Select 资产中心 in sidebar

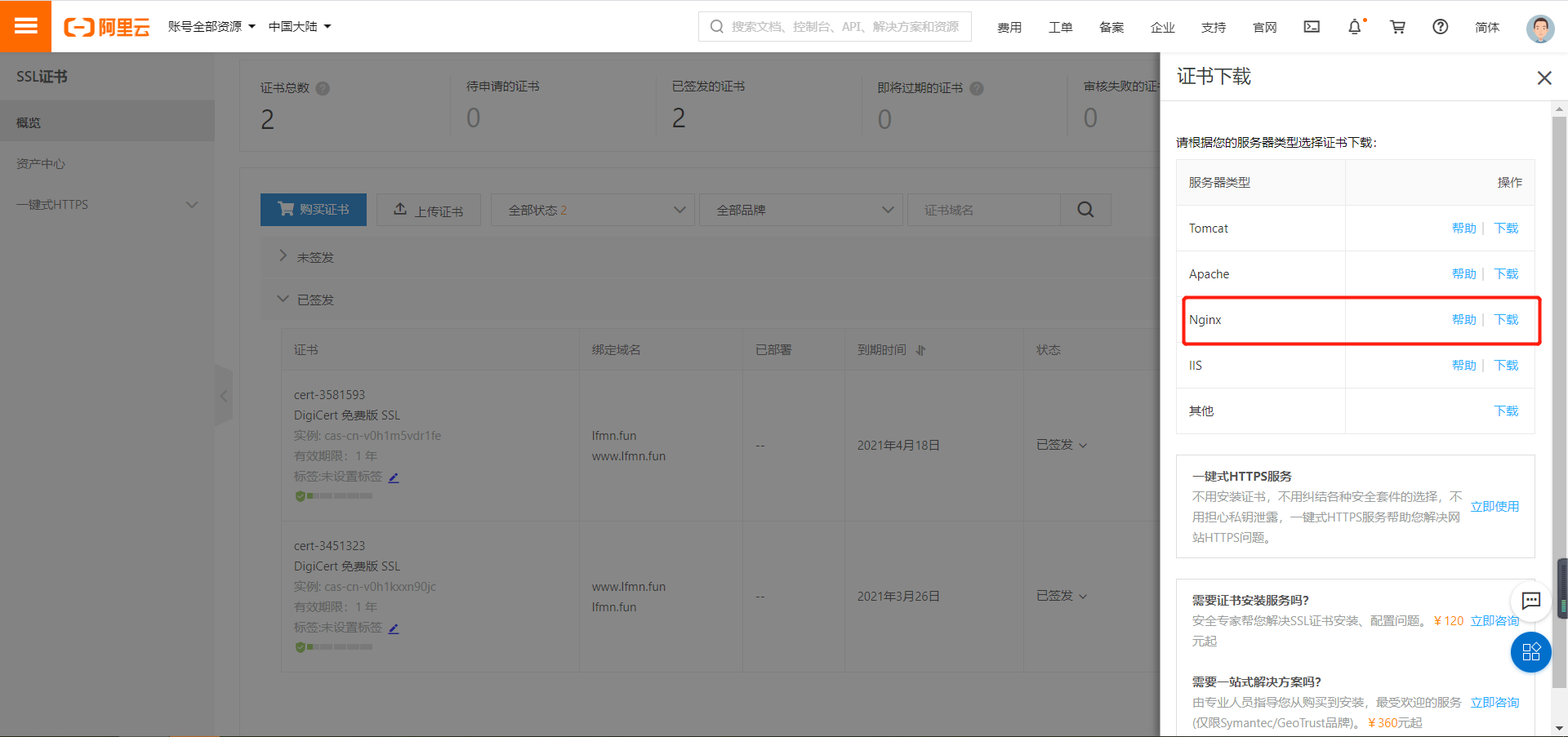click(107, 164)
